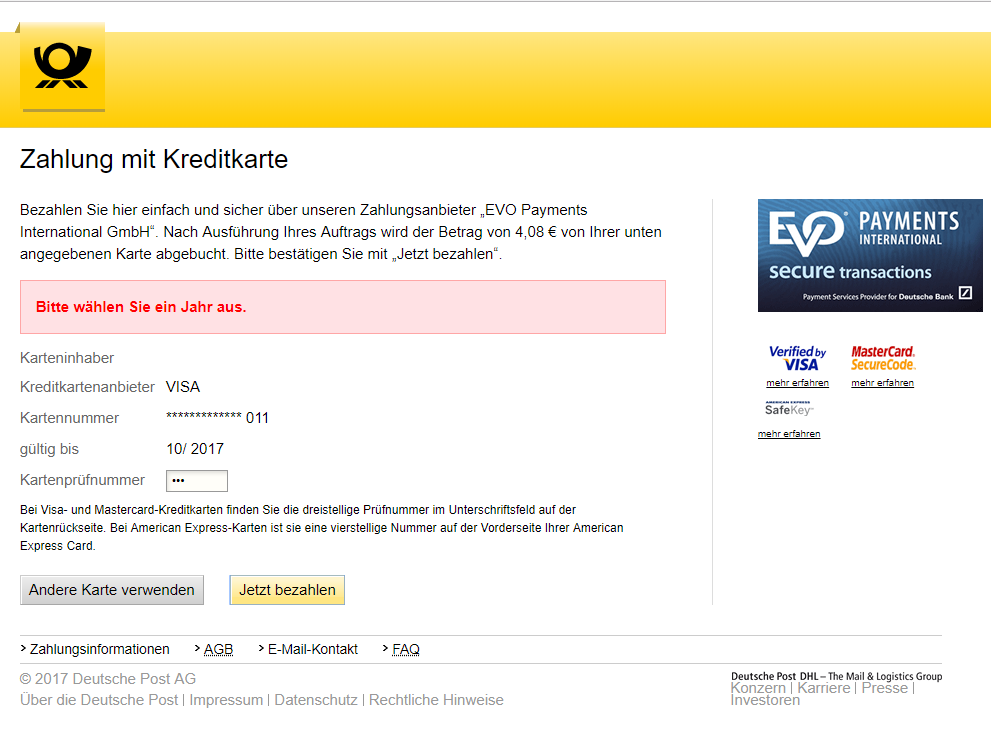Click the American Express SafeKey logo
This screenshot has width=991, height=730.
(x=789, y=408)
